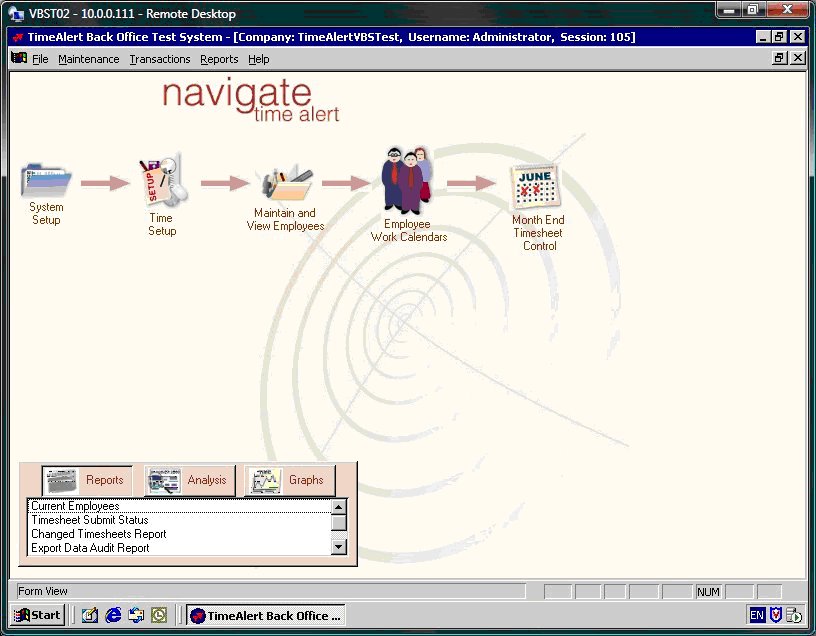The image size is (816, 636).
Task: Close the Remote Desktop window
Action: pos(787,9)
